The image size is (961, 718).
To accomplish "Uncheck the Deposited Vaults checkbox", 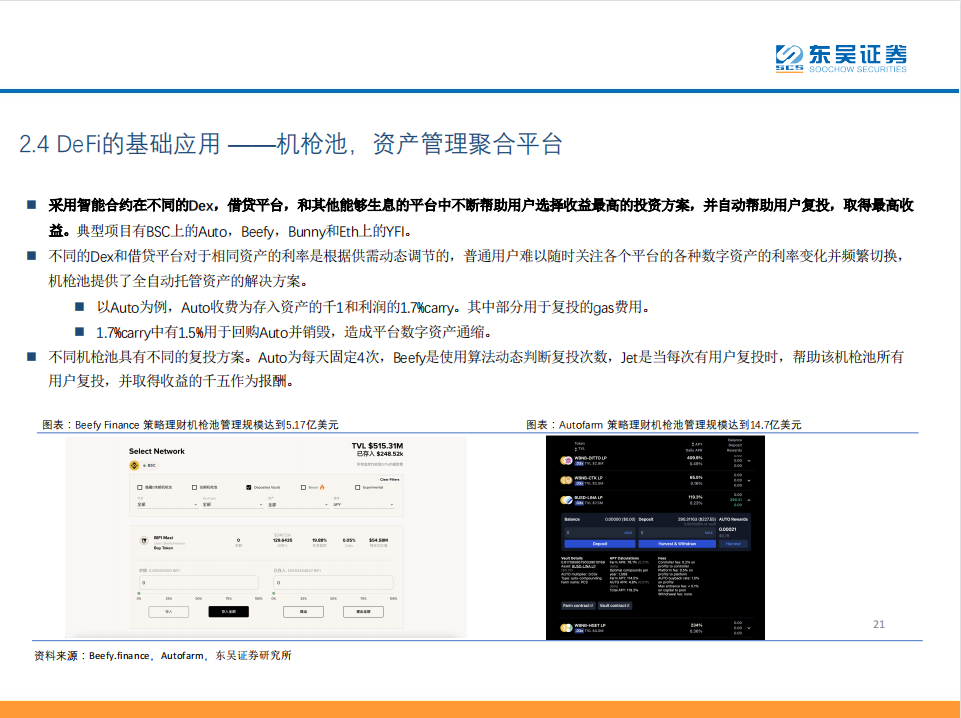I will tap(248, 487).
